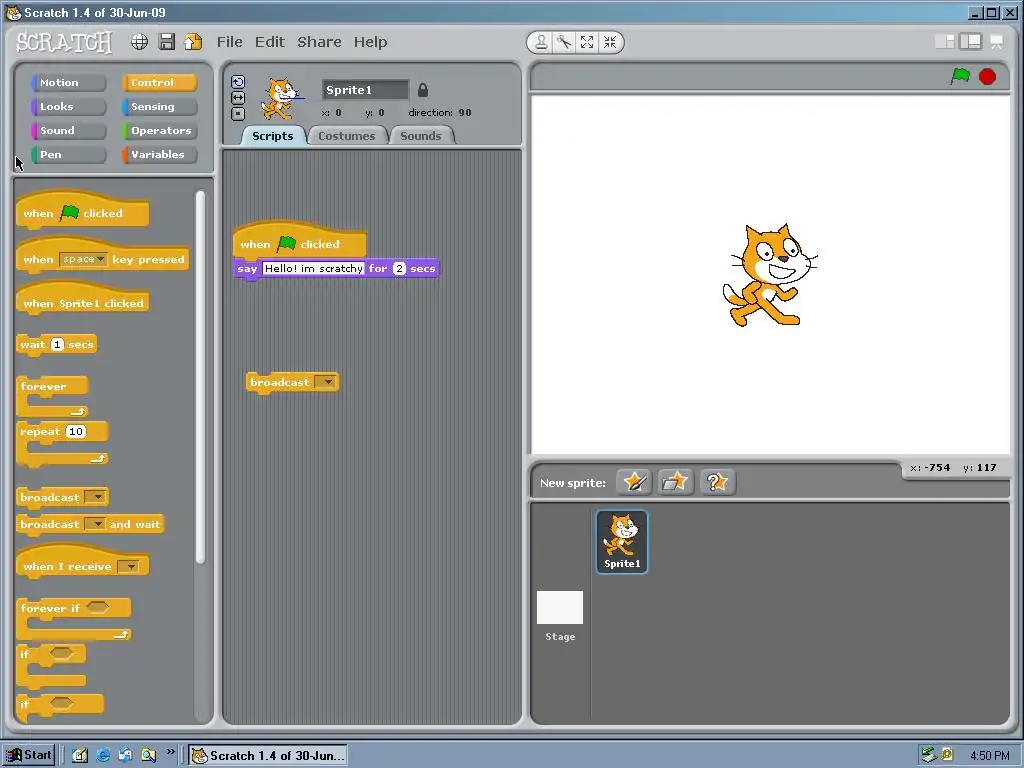This screenshot has width=1024, height=768.
Task: Click the wait block seconds value
Action: 57,344
